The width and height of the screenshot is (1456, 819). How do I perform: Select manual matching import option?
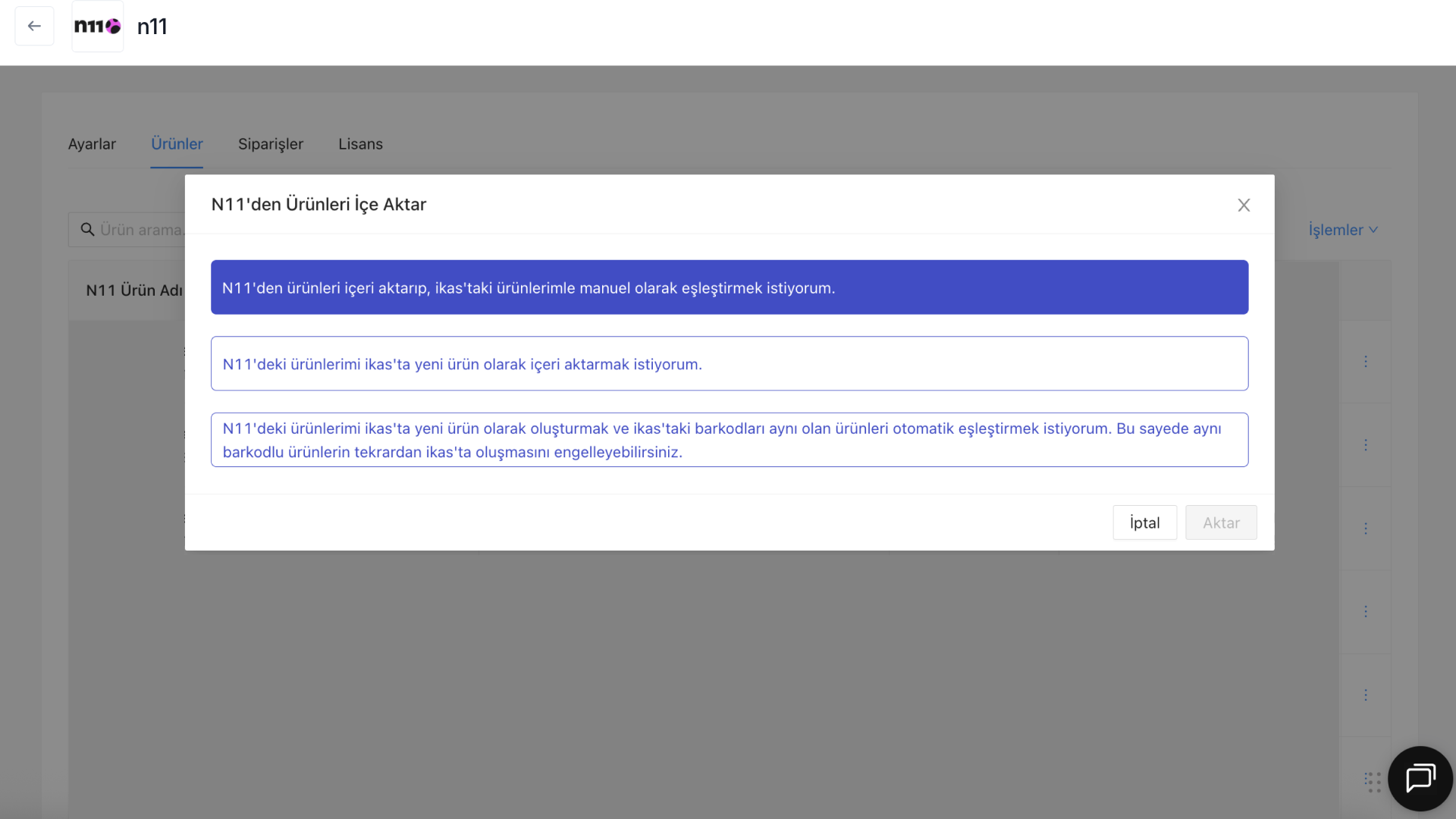(730, 287)
